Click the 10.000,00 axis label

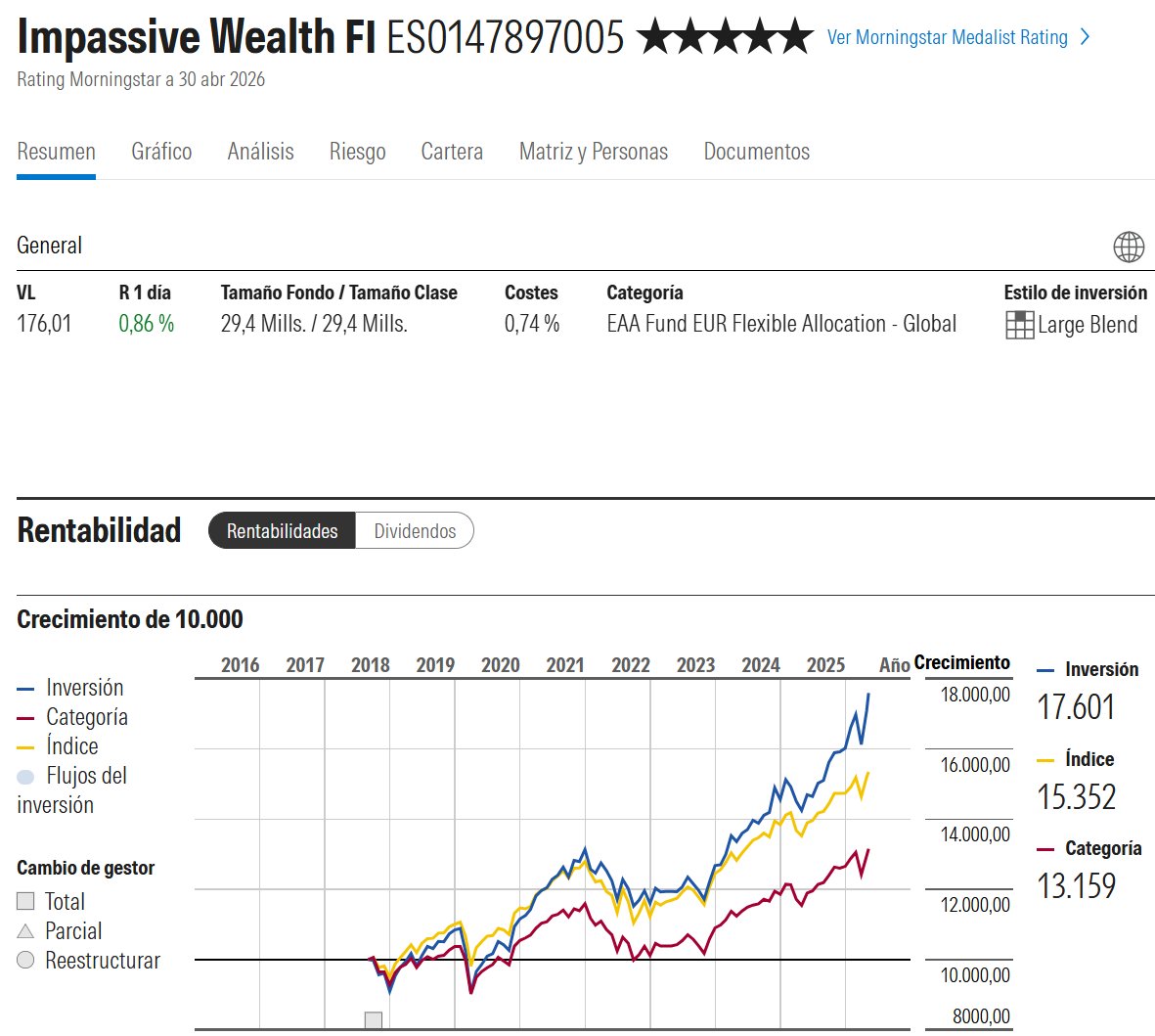coord(975,975)
